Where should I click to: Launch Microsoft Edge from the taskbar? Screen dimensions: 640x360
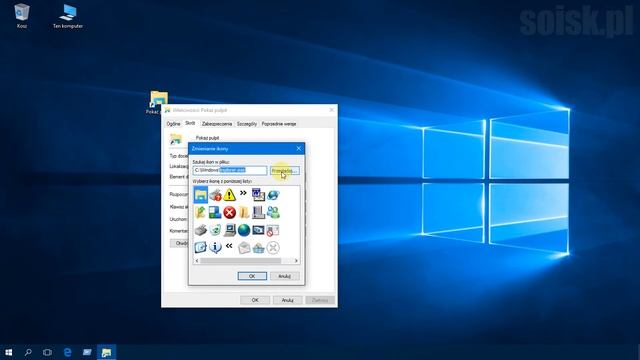[x=67, y=352]
